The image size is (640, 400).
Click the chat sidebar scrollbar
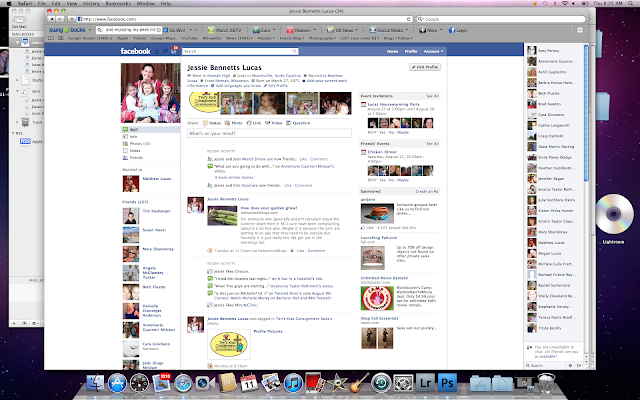586,113
